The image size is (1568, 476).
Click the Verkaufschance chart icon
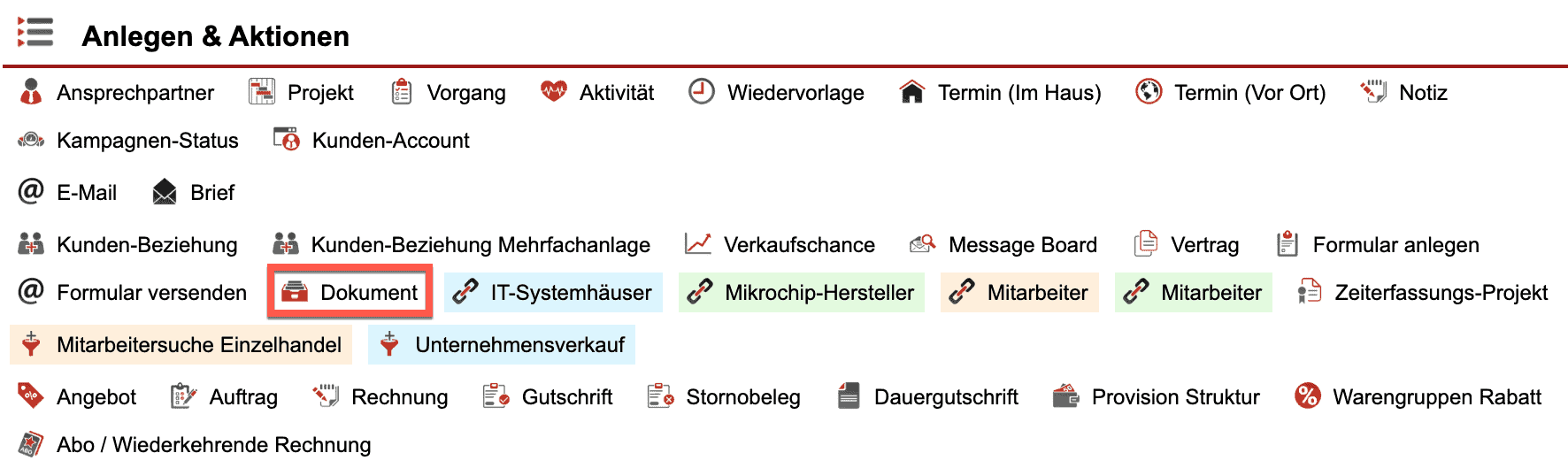698,244
